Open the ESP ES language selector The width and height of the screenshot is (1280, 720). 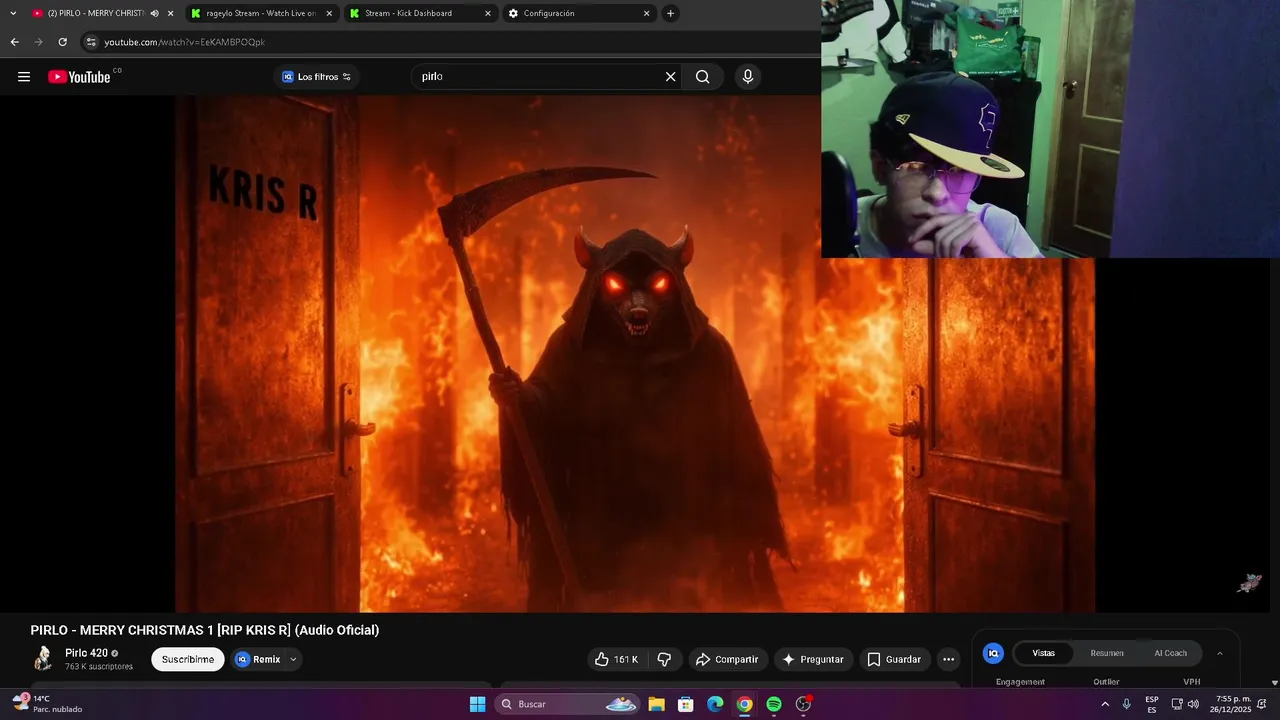[x=1152, y=704]
